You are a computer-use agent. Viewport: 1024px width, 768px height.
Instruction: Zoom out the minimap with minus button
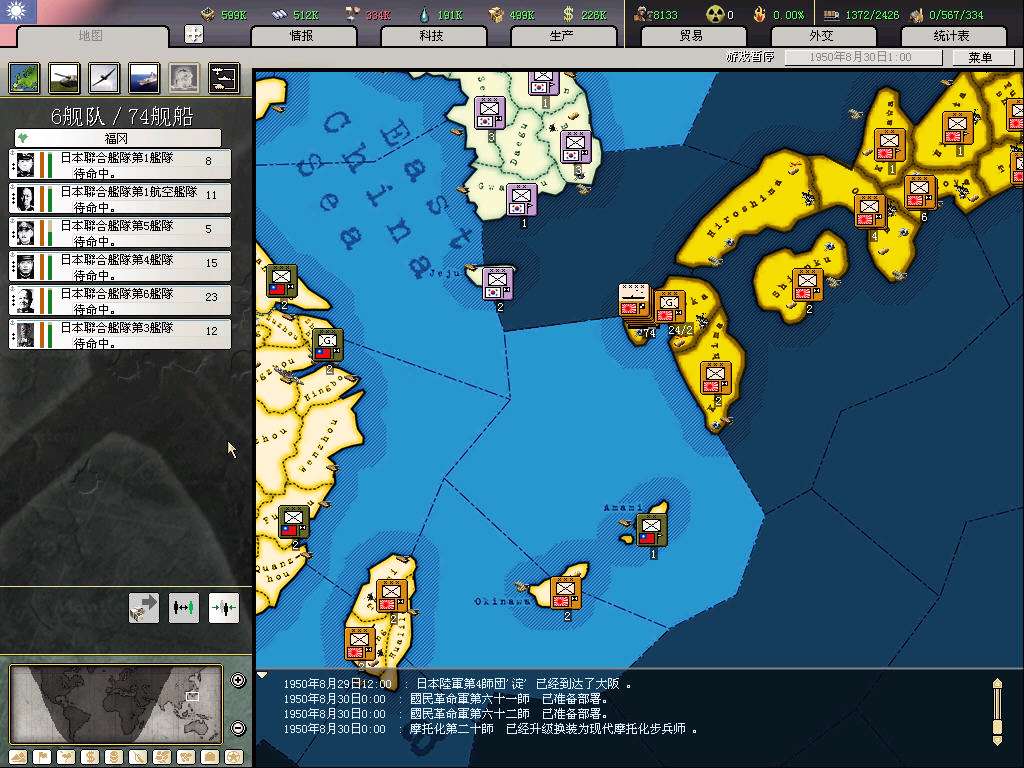238,728
